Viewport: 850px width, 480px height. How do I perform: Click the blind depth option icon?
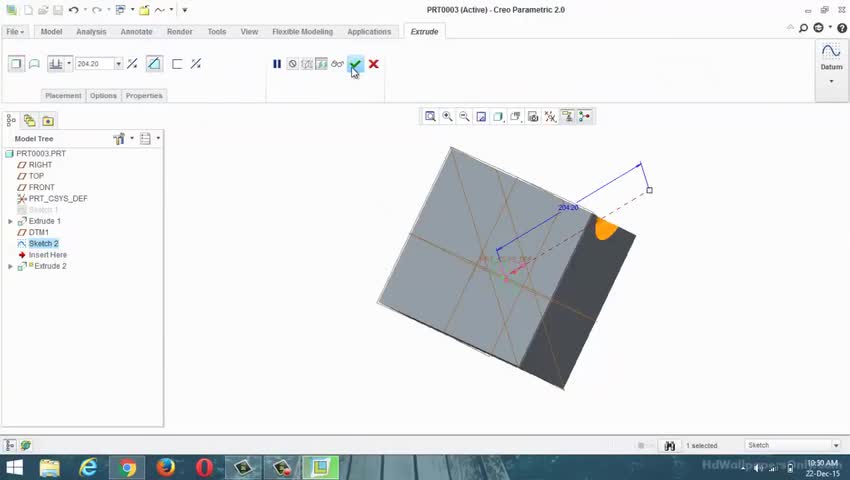pos(56,64)
